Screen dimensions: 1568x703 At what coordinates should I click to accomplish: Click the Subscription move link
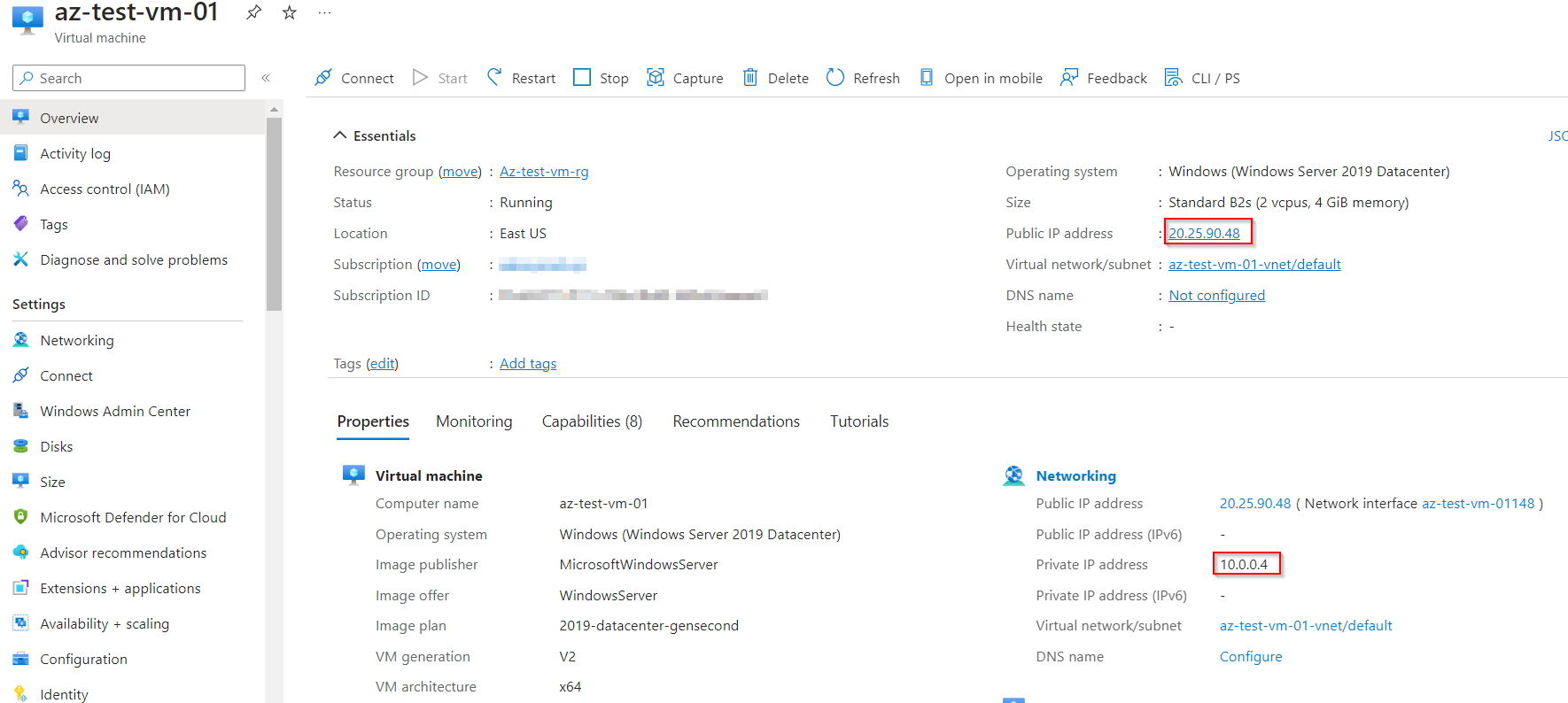(x=439, y=265)
